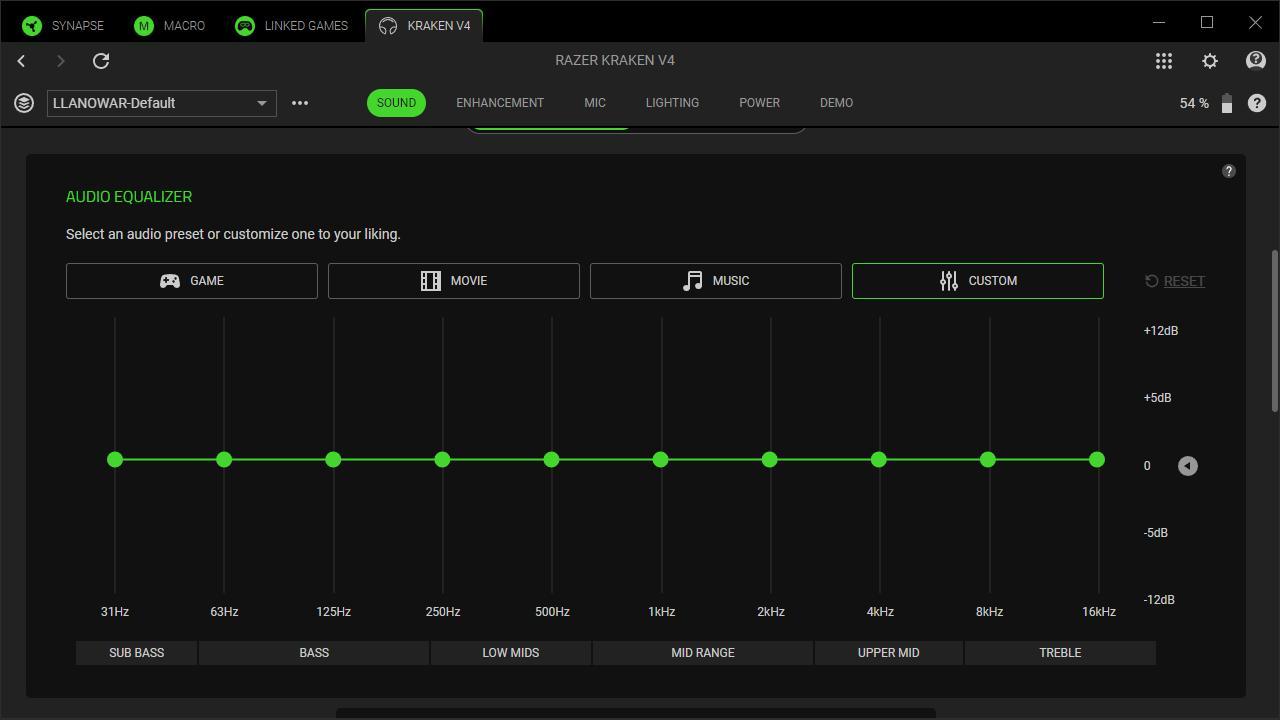Open the Linked Games tab
The image size is (1280, 720).
click(x=291, y=25)
